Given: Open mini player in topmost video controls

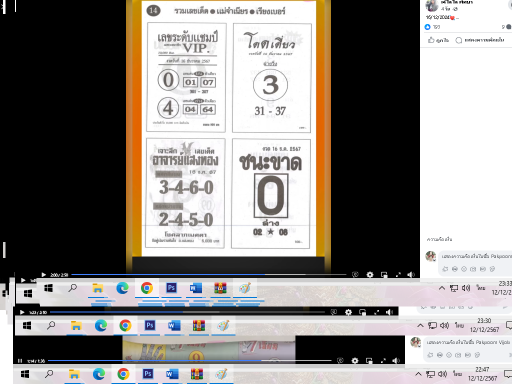Looking at the screenshot, I should [384, 275].
